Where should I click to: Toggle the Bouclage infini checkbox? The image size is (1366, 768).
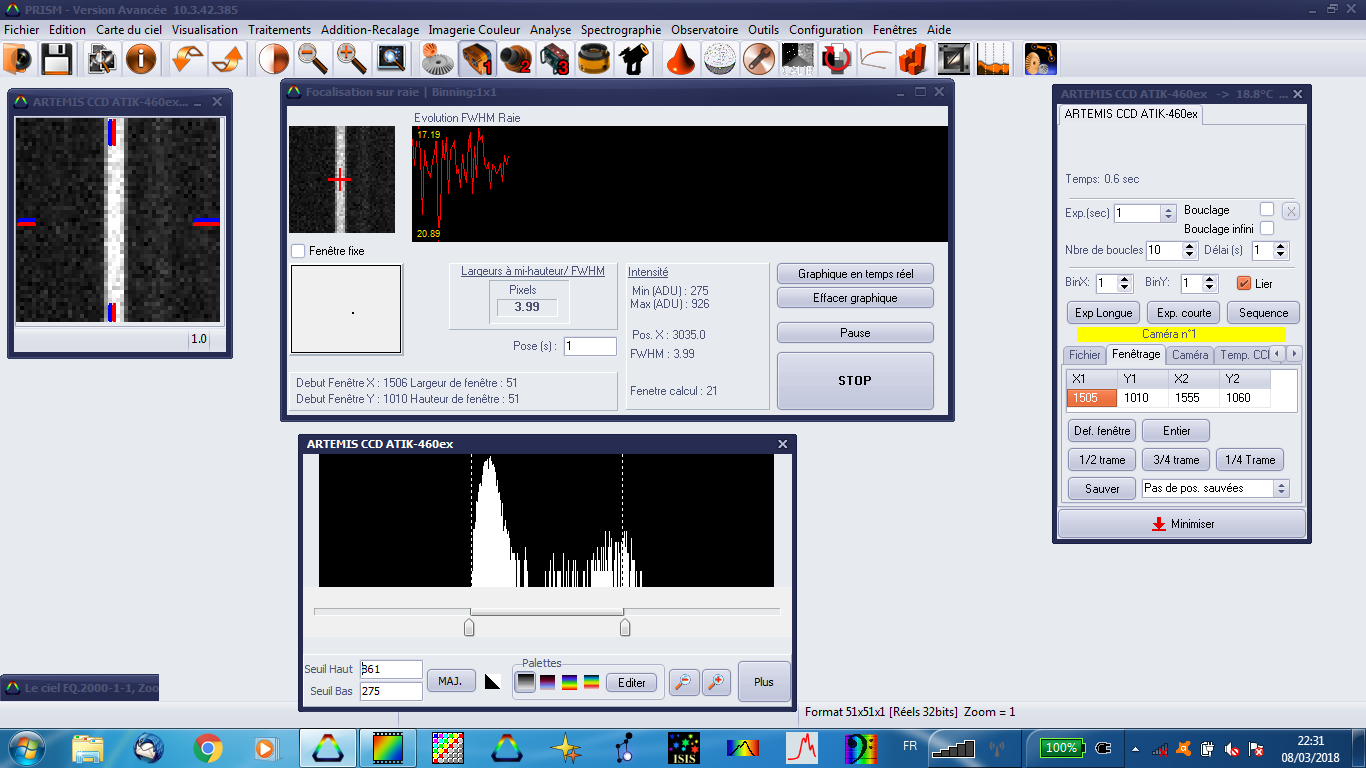coord(1267,229)
